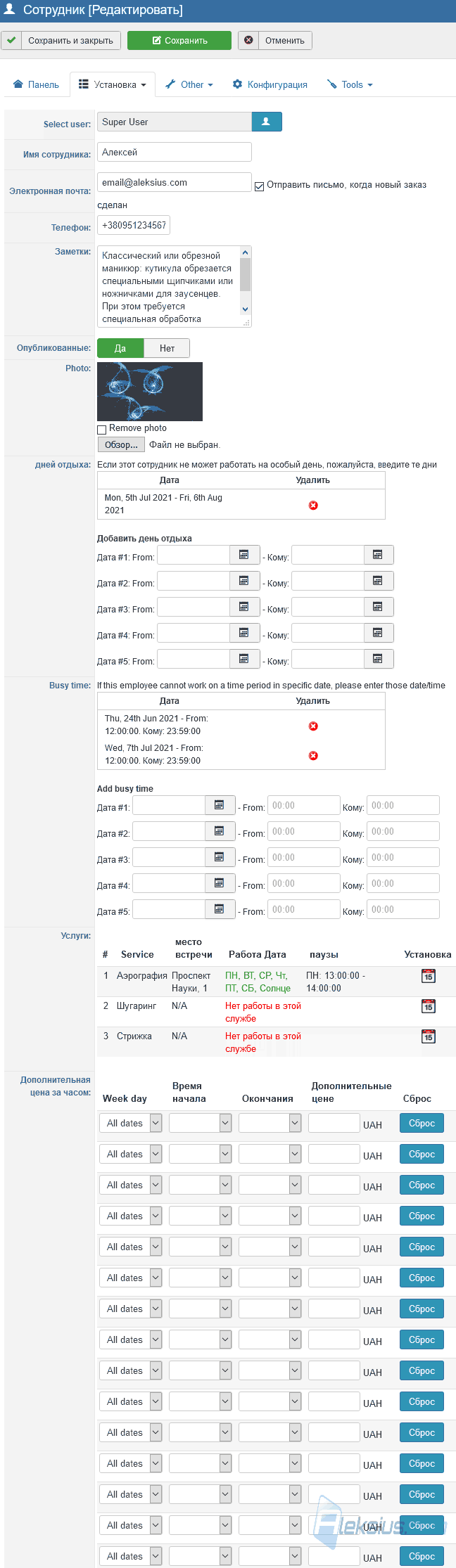Open the first All dates weekday dropdown

[x=131, y=1123]
